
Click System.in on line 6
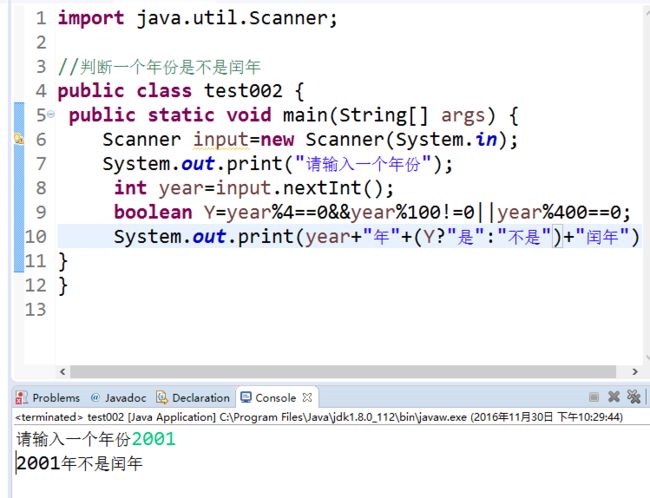coord(446,139)
